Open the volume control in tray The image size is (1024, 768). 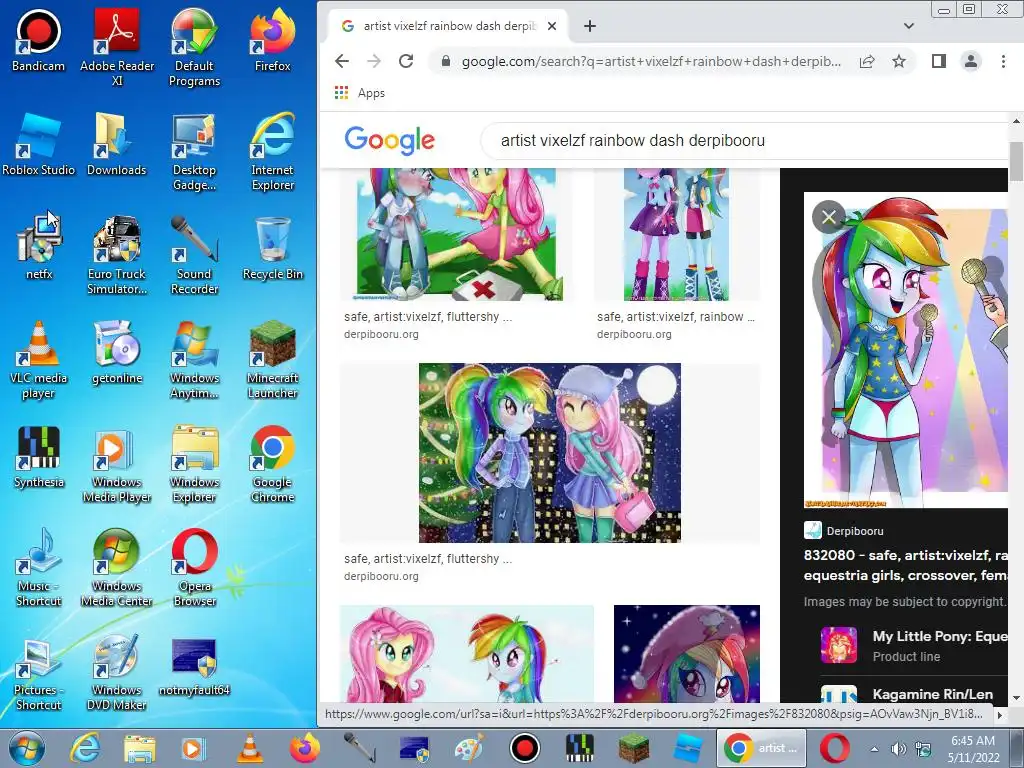(x=899, y=749)
